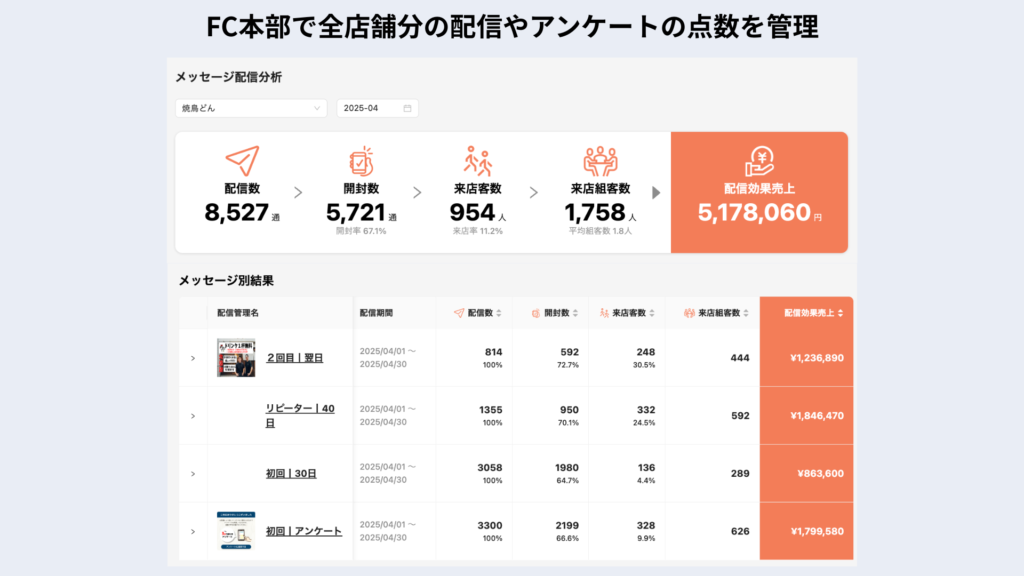This screenshot has height=576, width=1024.
Task: Expand the リピーター｜40日 row
Action: pos(193,416)
